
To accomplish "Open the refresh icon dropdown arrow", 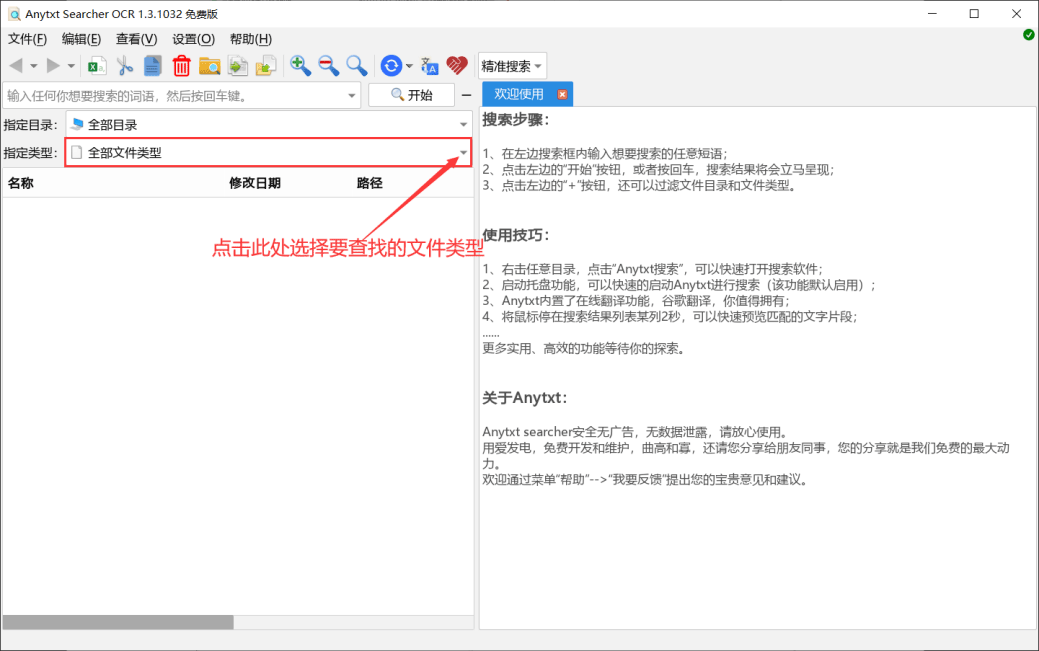I will pyautogui.click(x=409, y=66).
